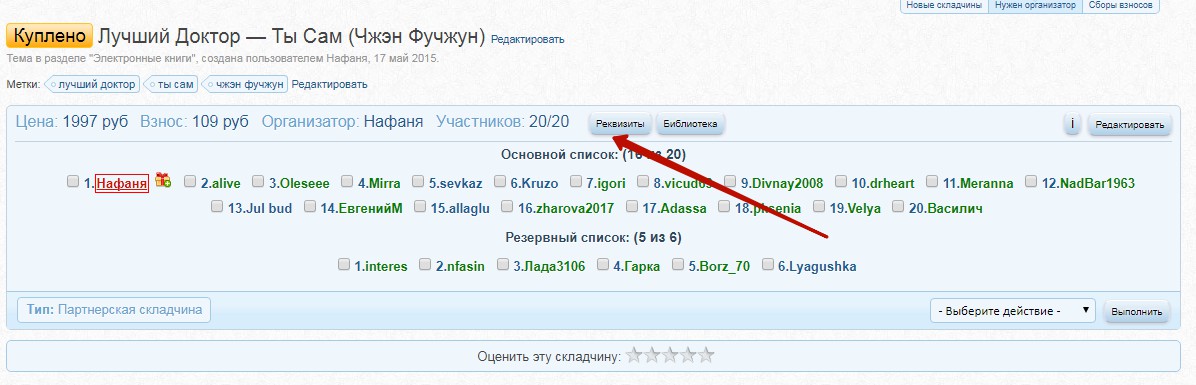
Task: Click the first rating star
Action: (634, 355)
